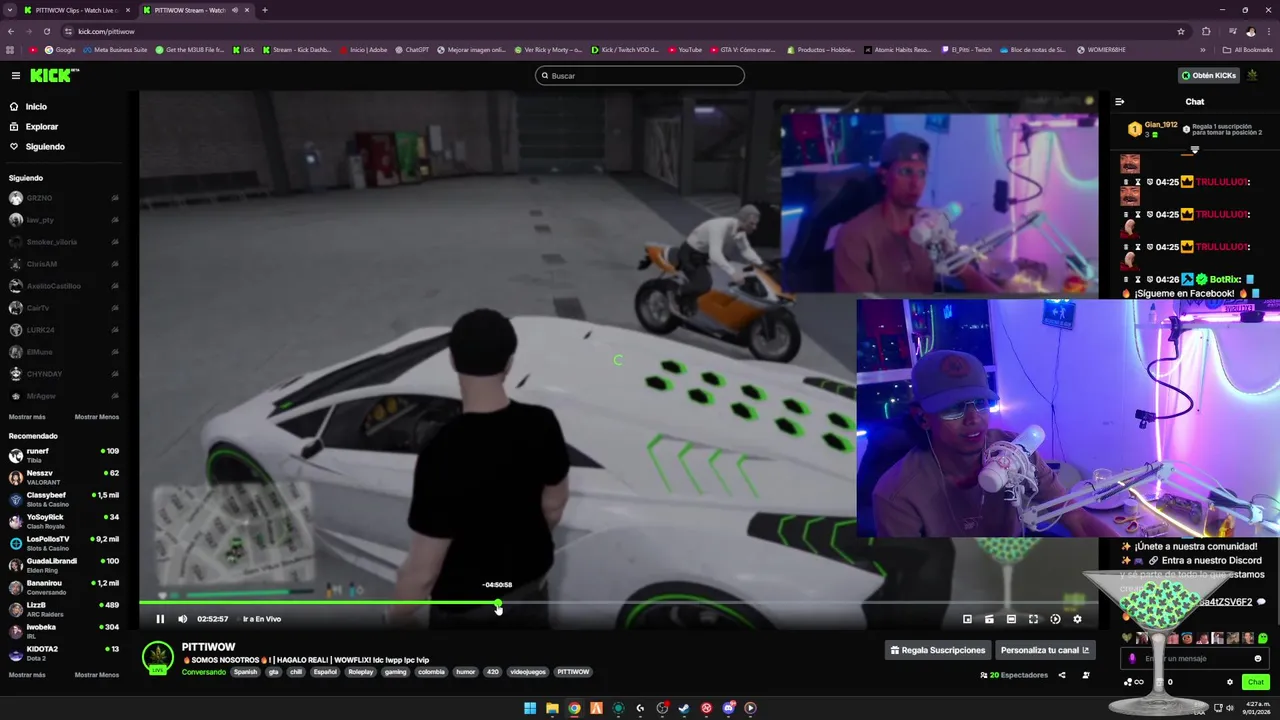The image size is (1280, 720).
Task: Pause the stream video
Action: tap(160, 619)
